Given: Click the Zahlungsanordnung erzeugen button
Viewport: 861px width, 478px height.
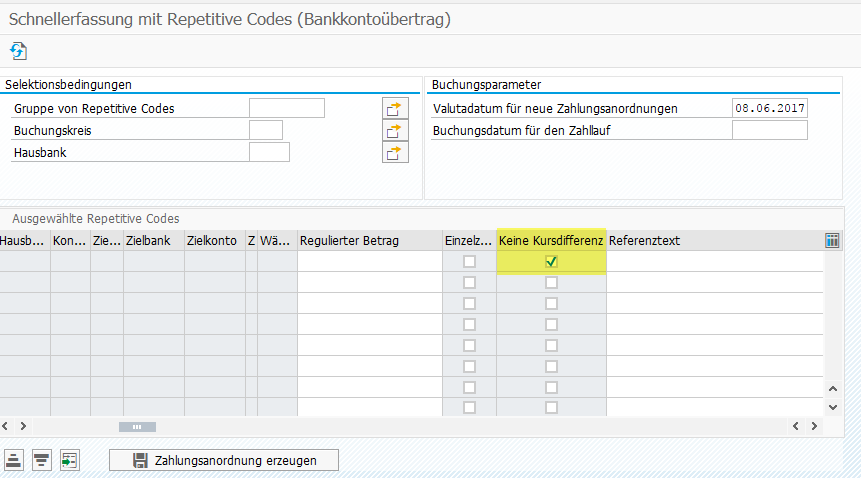Looking at the screenshot, I should 224,460.
